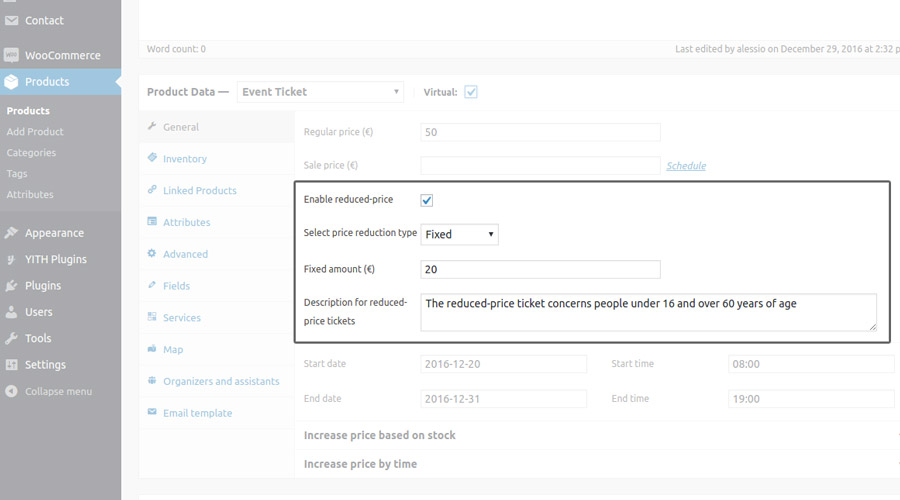Image resolution: width=900 pixels, height=500 pixels.
Task: Open the Organizers and assistants tab
Action: [x=216, y=381]
